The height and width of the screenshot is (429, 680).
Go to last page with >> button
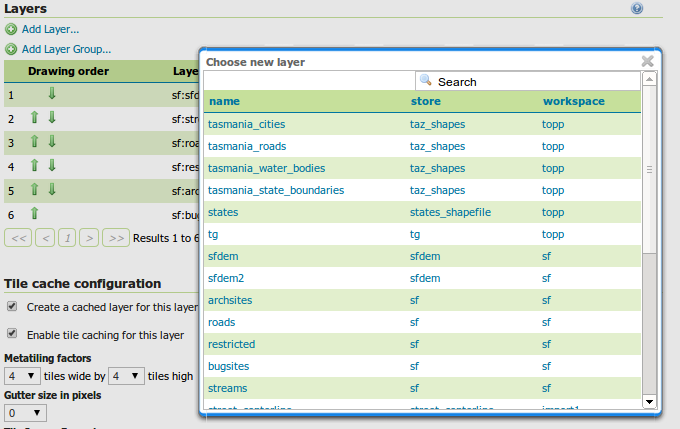(x=116, y=238)
